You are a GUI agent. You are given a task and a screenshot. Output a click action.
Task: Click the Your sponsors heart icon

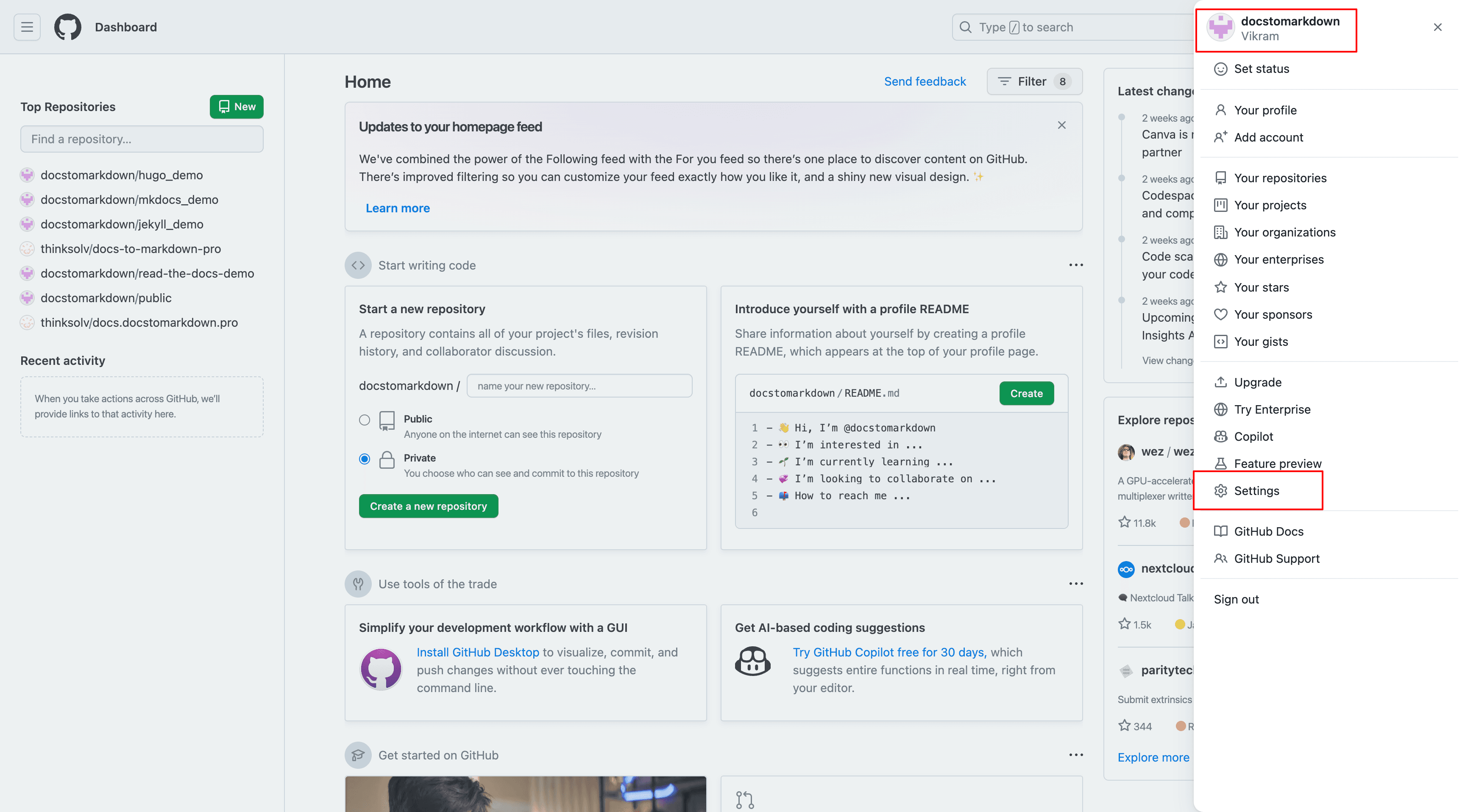pyautogui.click(x=1220, y=314)
